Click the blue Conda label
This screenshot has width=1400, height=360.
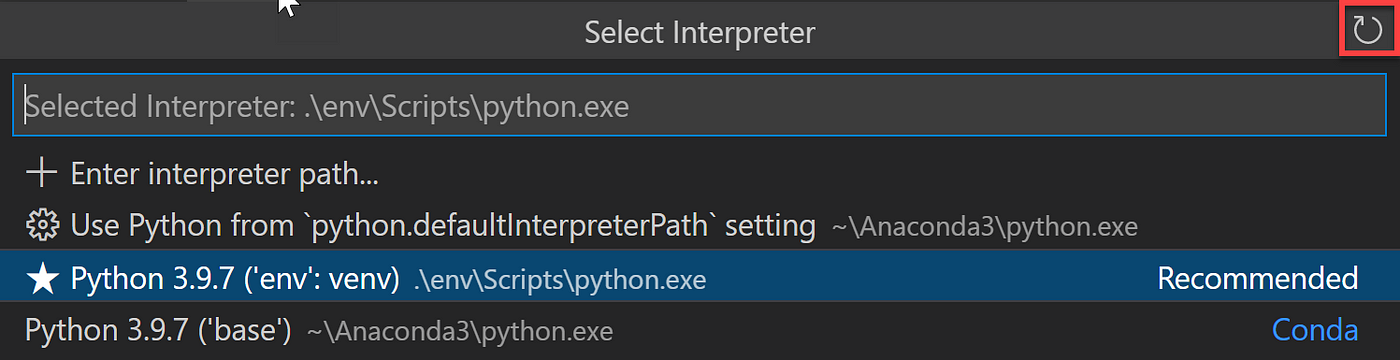pos(1315,330)
